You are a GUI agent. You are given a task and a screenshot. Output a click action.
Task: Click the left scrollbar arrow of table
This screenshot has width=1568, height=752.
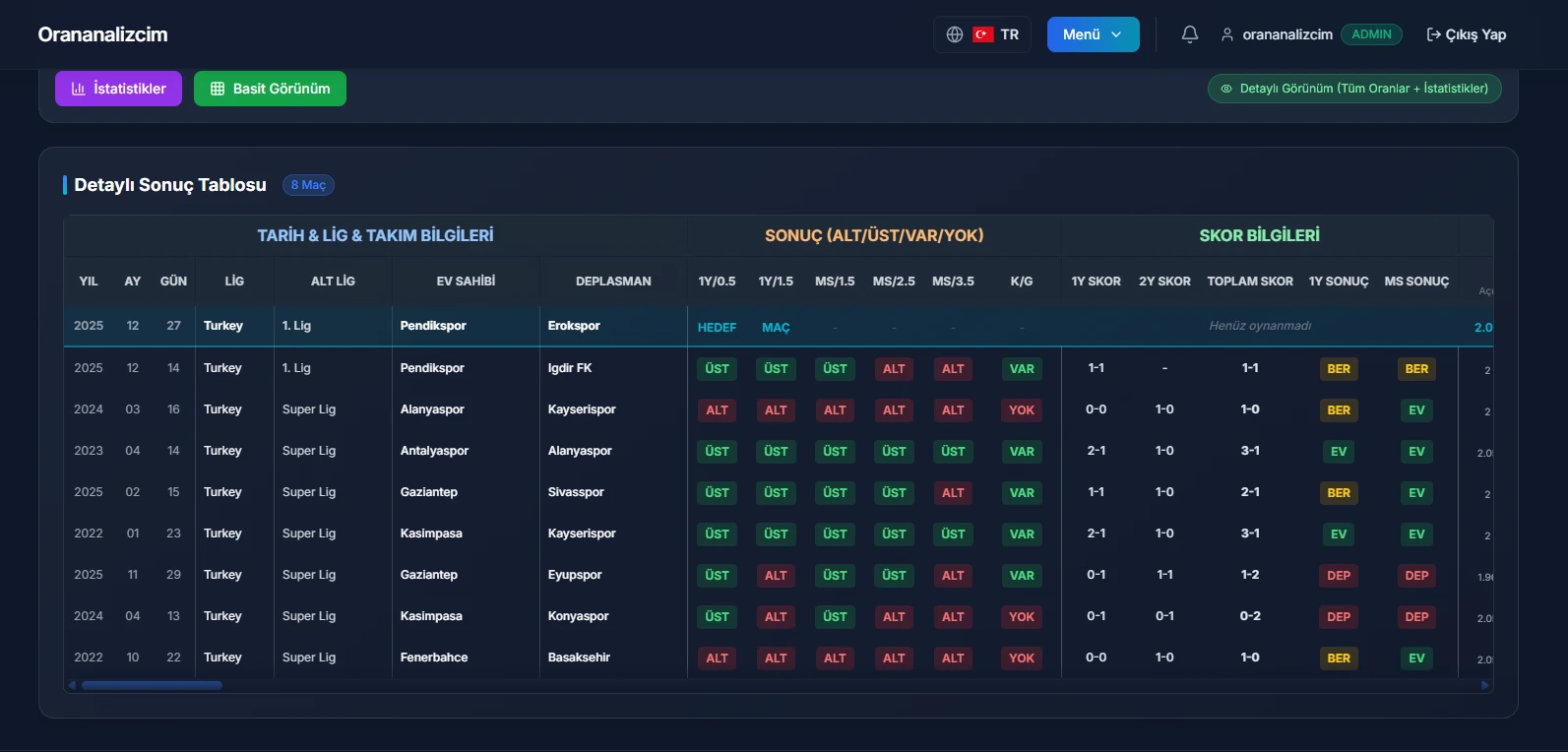point(72,685)
